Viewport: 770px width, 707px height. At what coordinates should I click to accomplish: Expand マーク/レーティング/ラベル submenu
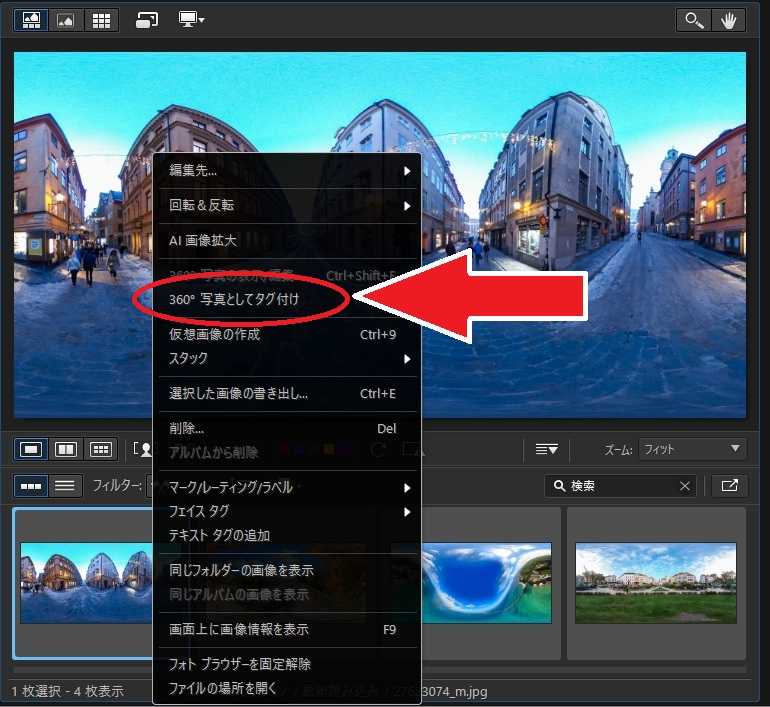click(x=287, y=487)
